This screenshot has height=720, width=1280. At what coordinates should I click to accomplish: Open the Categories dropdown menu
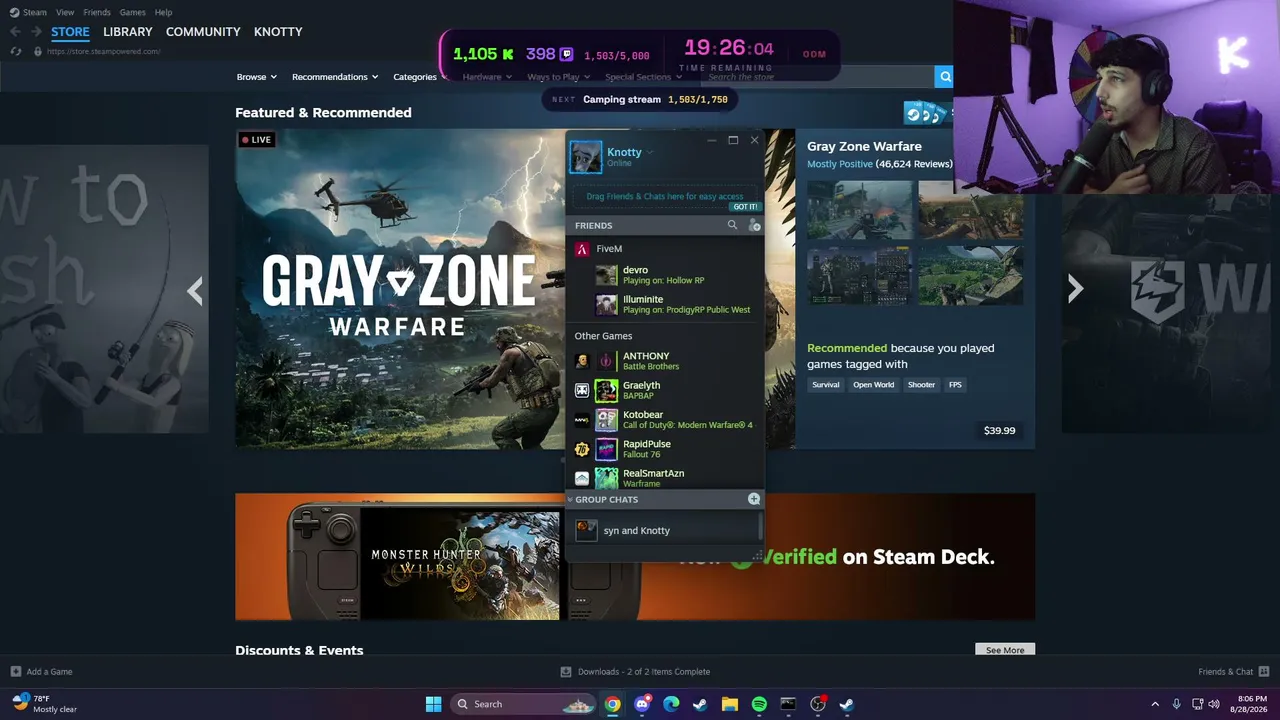click(419, 77)
